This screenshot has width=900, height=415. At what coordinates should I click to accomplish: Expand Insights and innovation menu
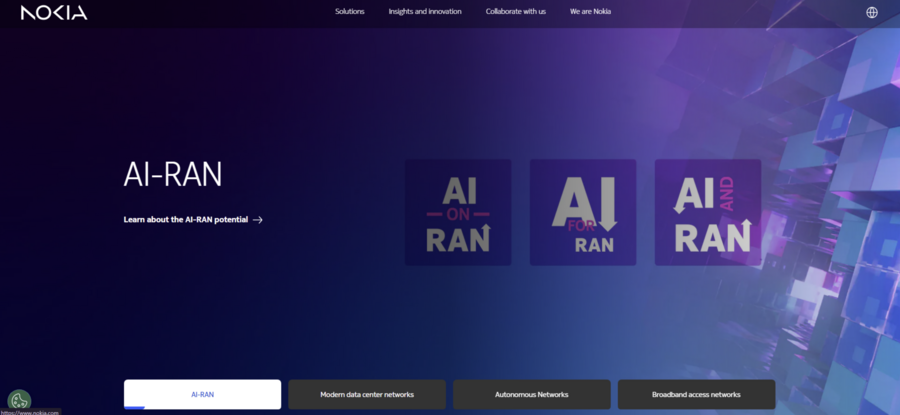(425, 11)
